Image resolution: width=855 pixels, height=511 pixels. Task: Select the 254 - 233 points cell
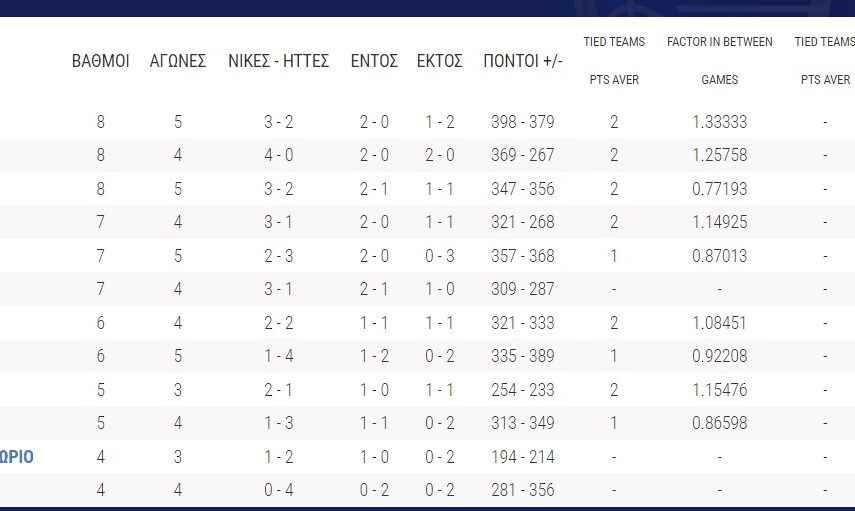(x=522, y=390)
